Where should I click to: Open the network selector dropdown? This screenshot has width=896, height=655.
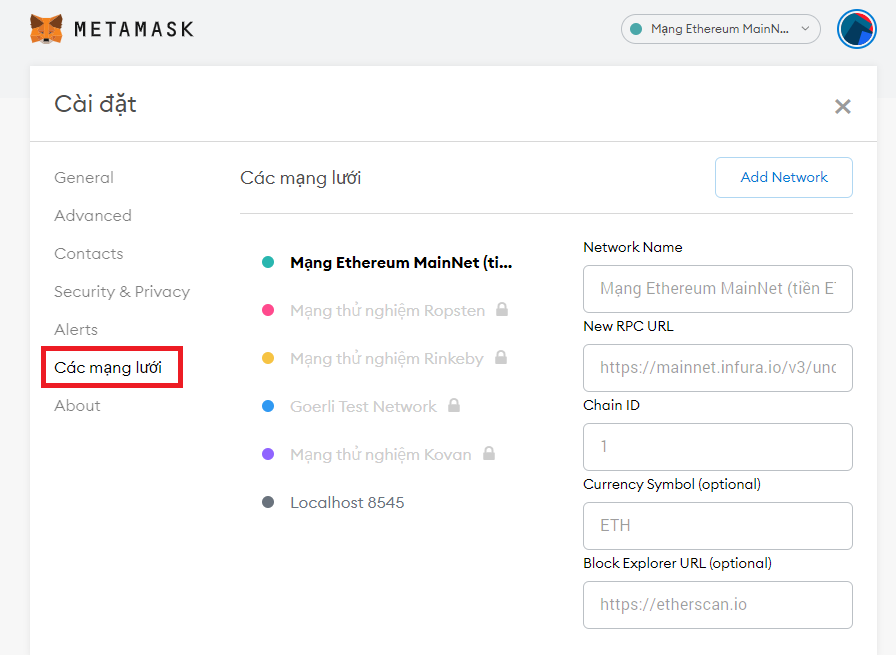point(721,29)
